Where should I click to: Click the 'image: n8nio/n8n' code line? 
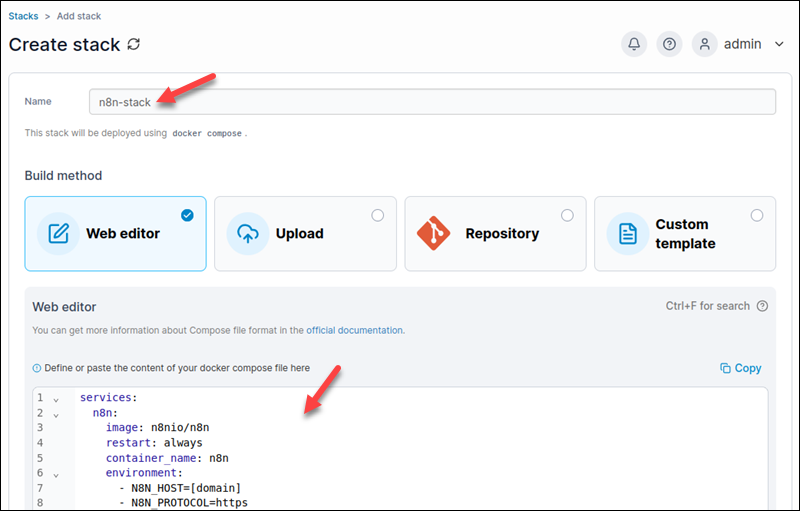[158, 427]
